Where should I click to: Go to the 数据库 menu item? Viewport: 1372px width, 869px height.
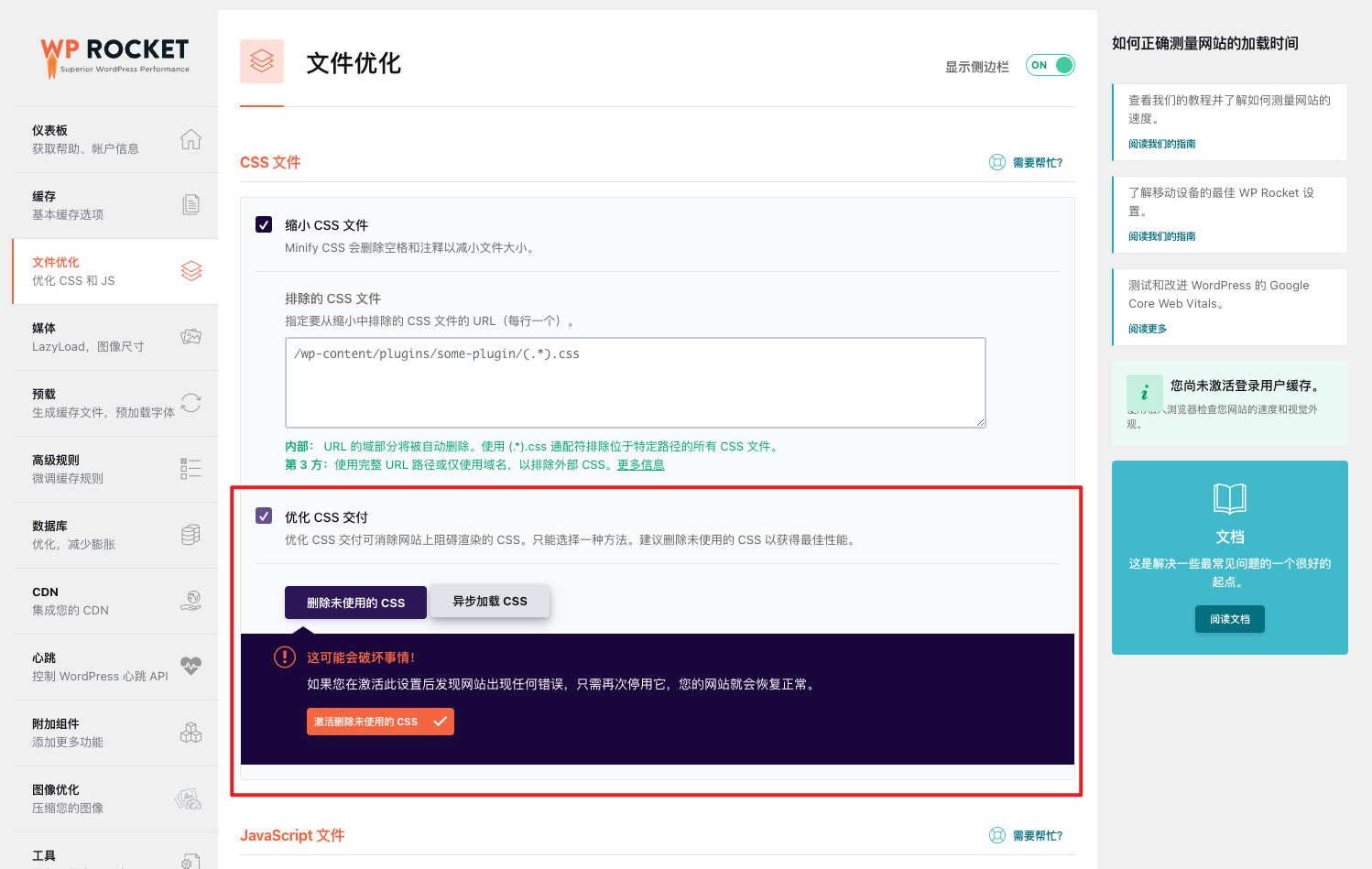pos(115,535)
